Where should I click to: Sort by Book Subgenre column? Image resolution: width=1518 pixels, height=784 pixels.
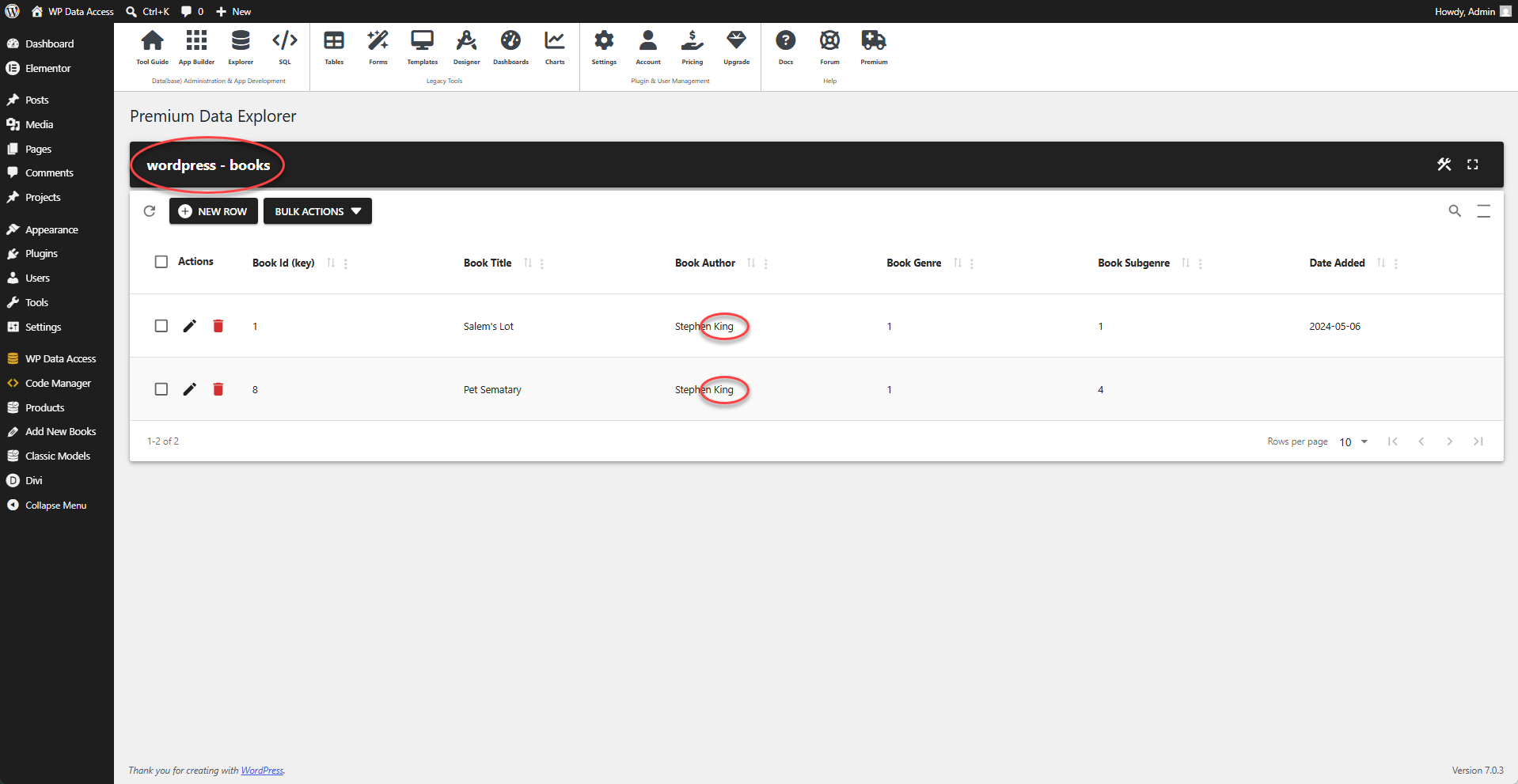click(1186, 263)
